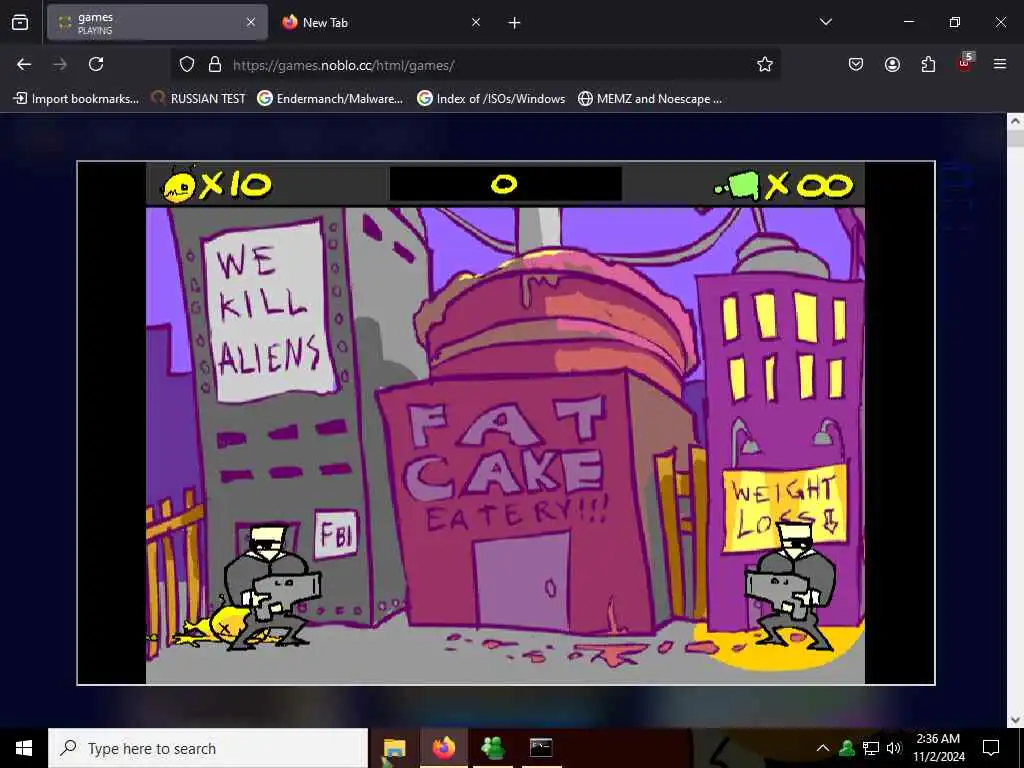
Task: Focus the URL address bar
Action: (477, 65)
